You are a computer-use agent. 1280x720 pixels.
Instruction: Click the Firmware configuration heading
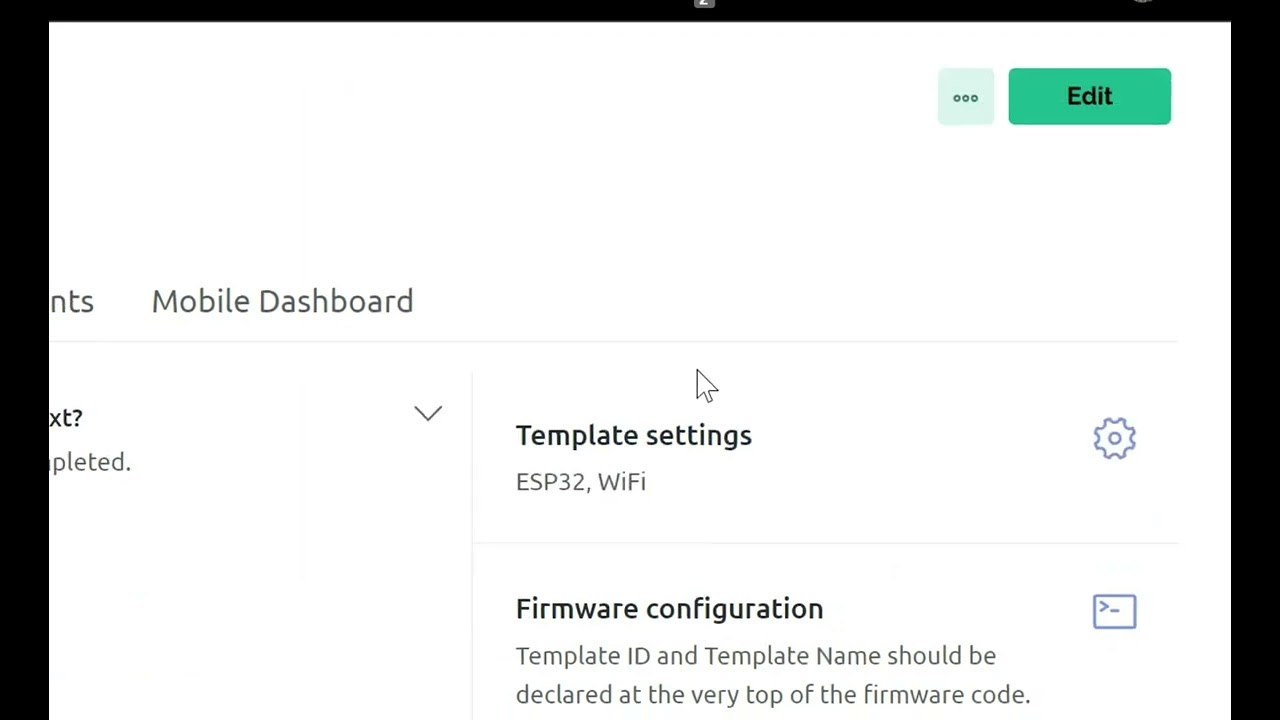[669, 608]
